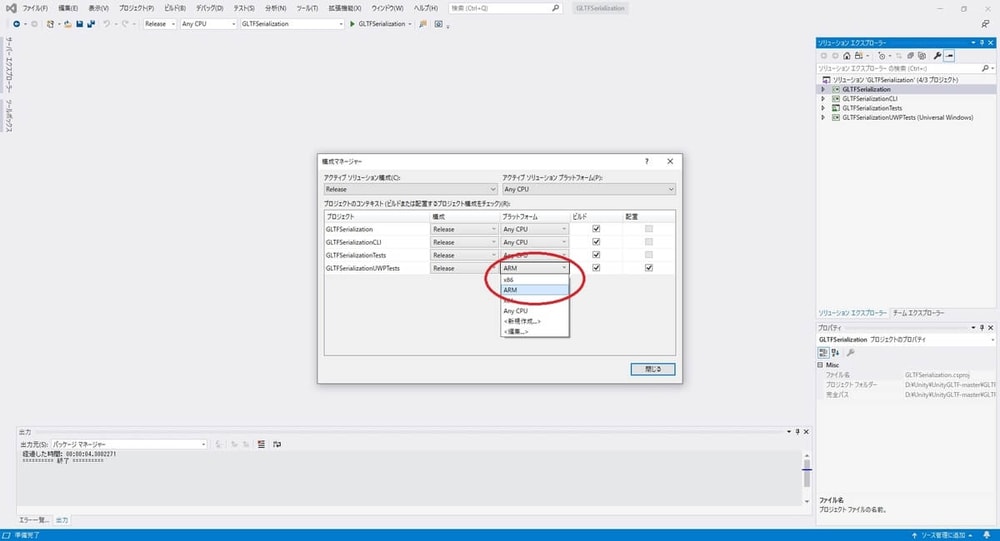Click the Undo toolbar icon
Viewport: 1000px width, 541px height.
[x=107, y=24]
